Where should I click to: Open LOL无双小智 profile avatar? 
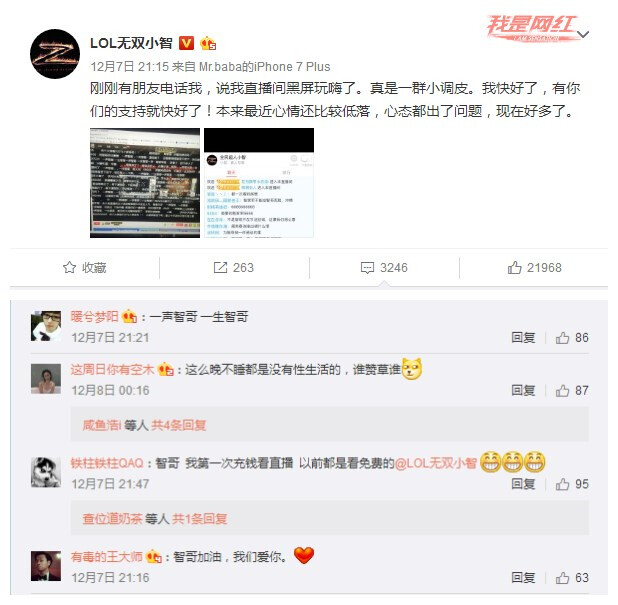click(55, 54)
